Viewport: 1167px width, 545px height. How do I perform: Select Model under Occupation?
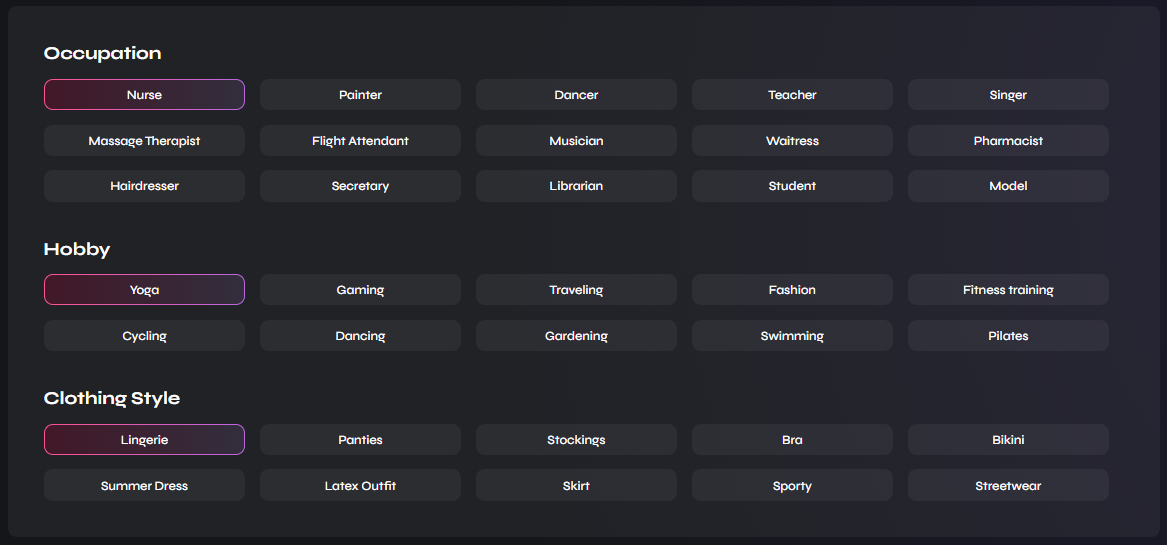click(x=1008, y=186)
